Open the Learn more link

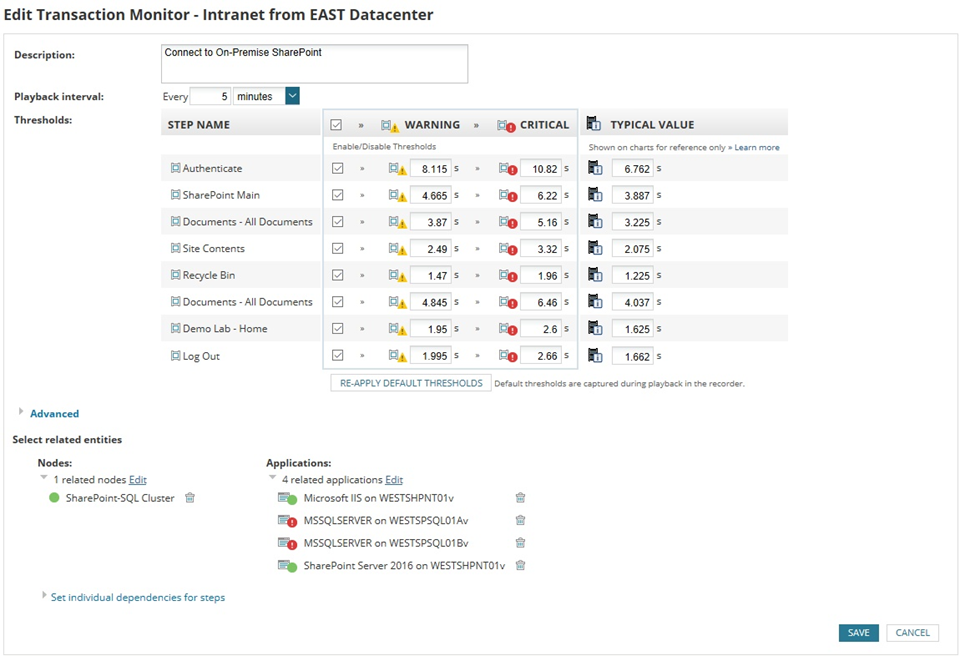click(x=757, y=148)
